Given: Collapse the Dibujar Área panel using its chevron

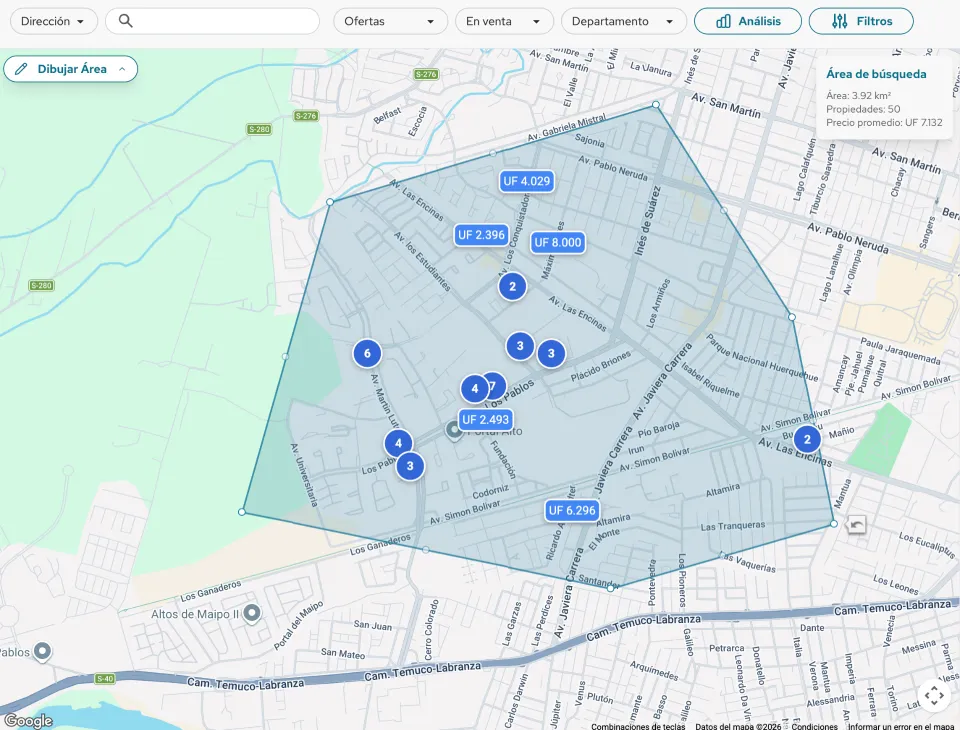Looking at the screenshot, I should (x=124, y=68).
